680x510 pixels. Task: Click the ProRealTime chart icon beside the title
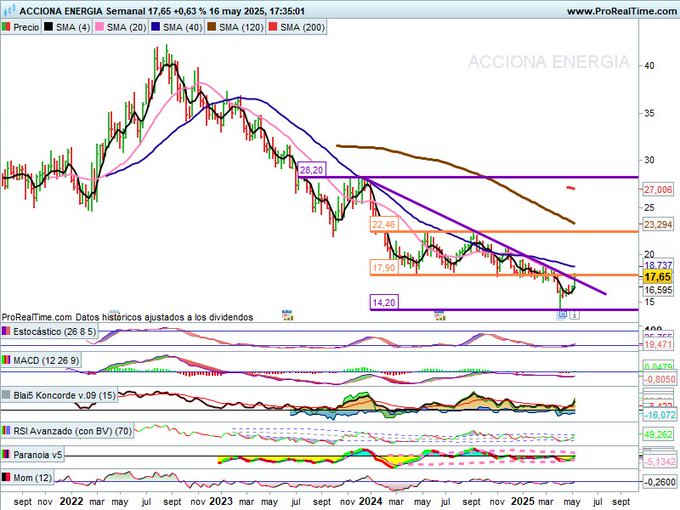[x=9, y=10]
